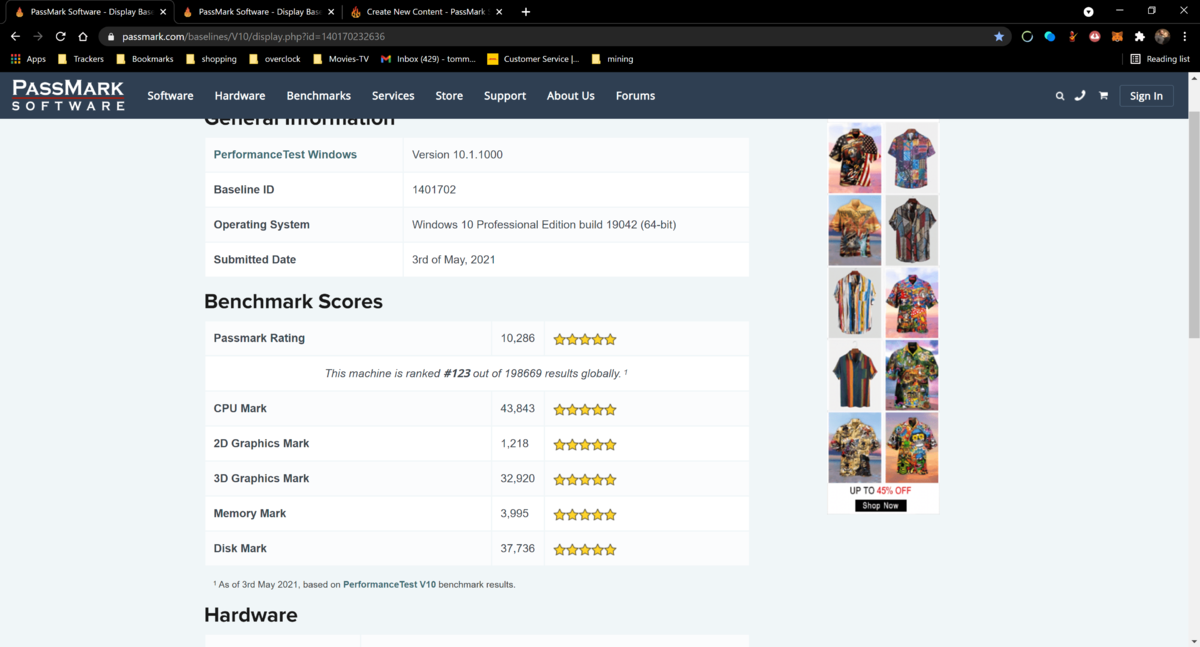
Task: Follow the PerformanceTest V10 footnote link
Action: pos(389,584)
